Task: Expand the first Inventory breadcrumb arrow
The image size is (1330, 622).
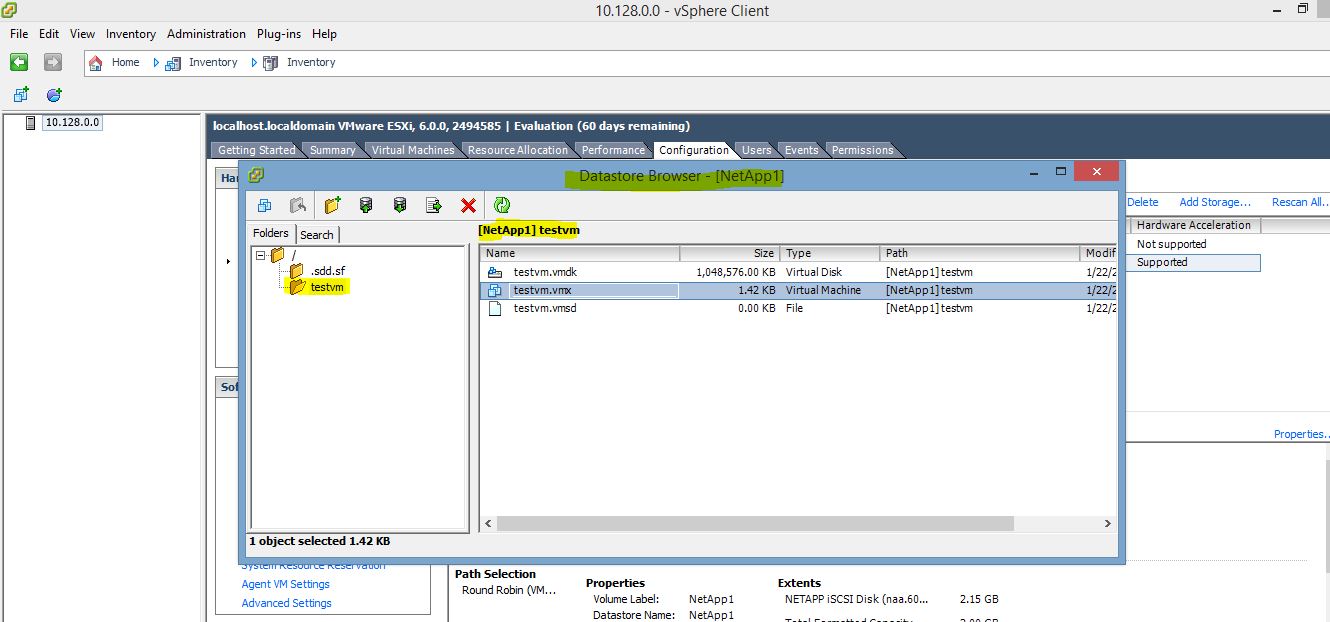Action: (x=158, y=62)
